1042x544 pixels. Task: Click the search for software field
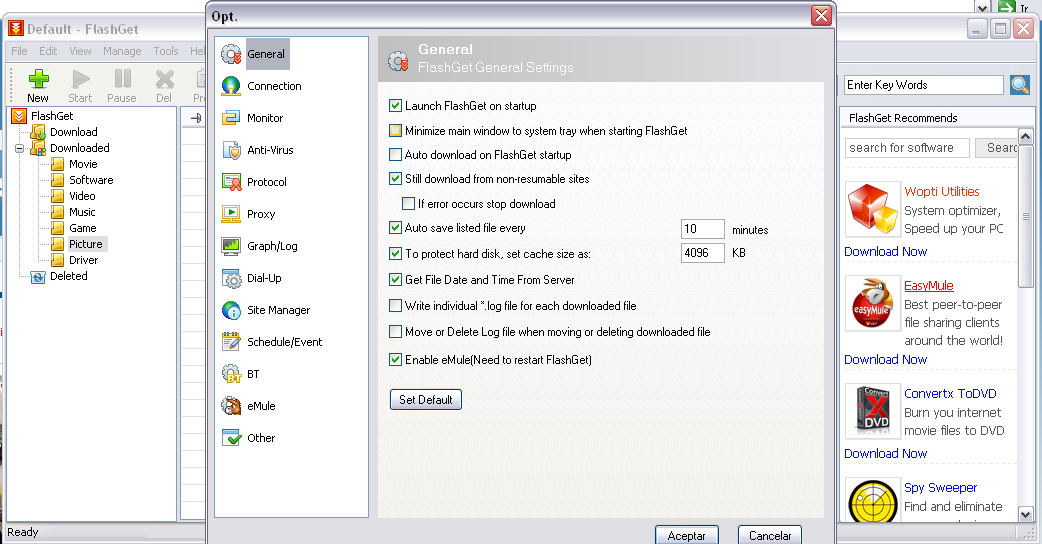(x=907, y=148)
